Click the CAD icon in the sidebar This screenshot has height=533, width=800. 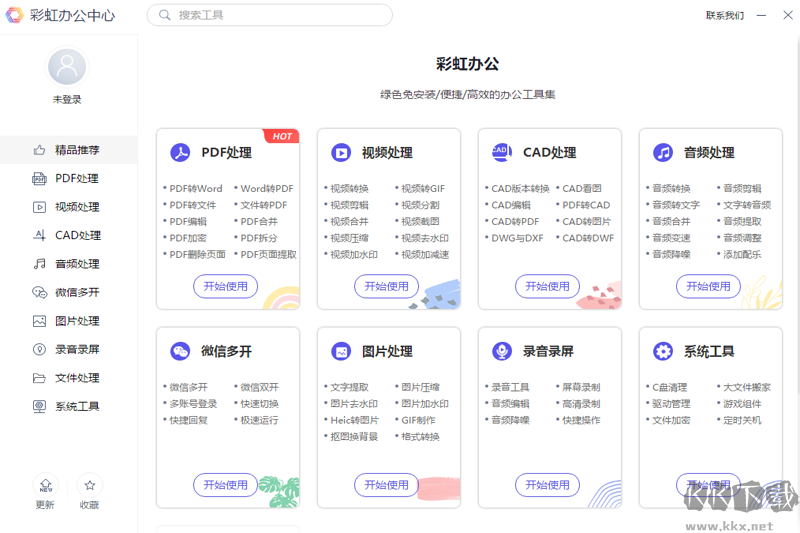(39, 235)
